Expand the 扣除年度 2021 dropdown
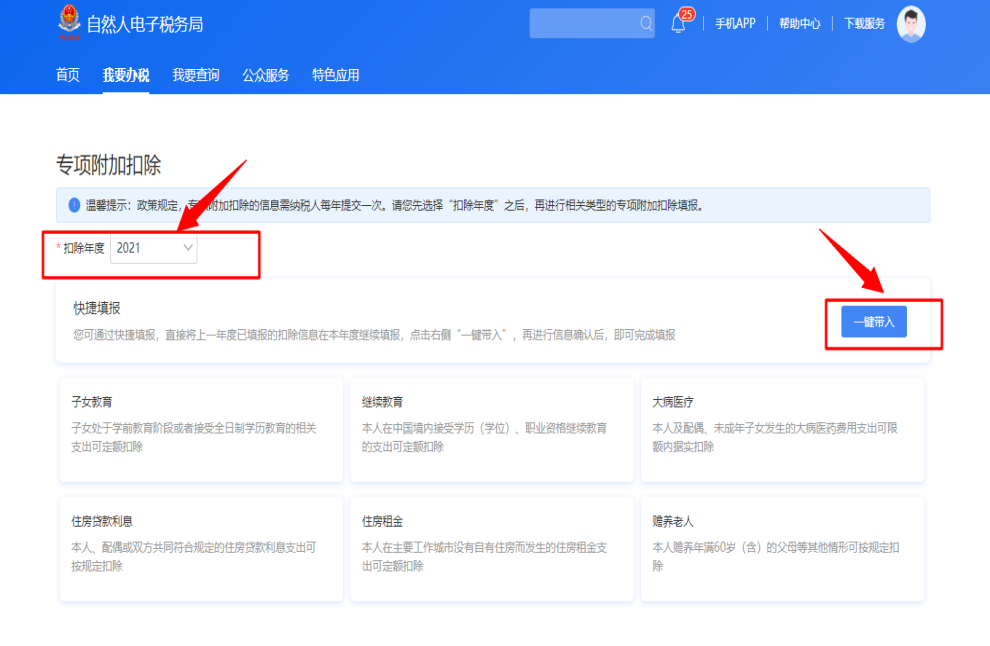The image size is (990, 646). tap(153, 248)
